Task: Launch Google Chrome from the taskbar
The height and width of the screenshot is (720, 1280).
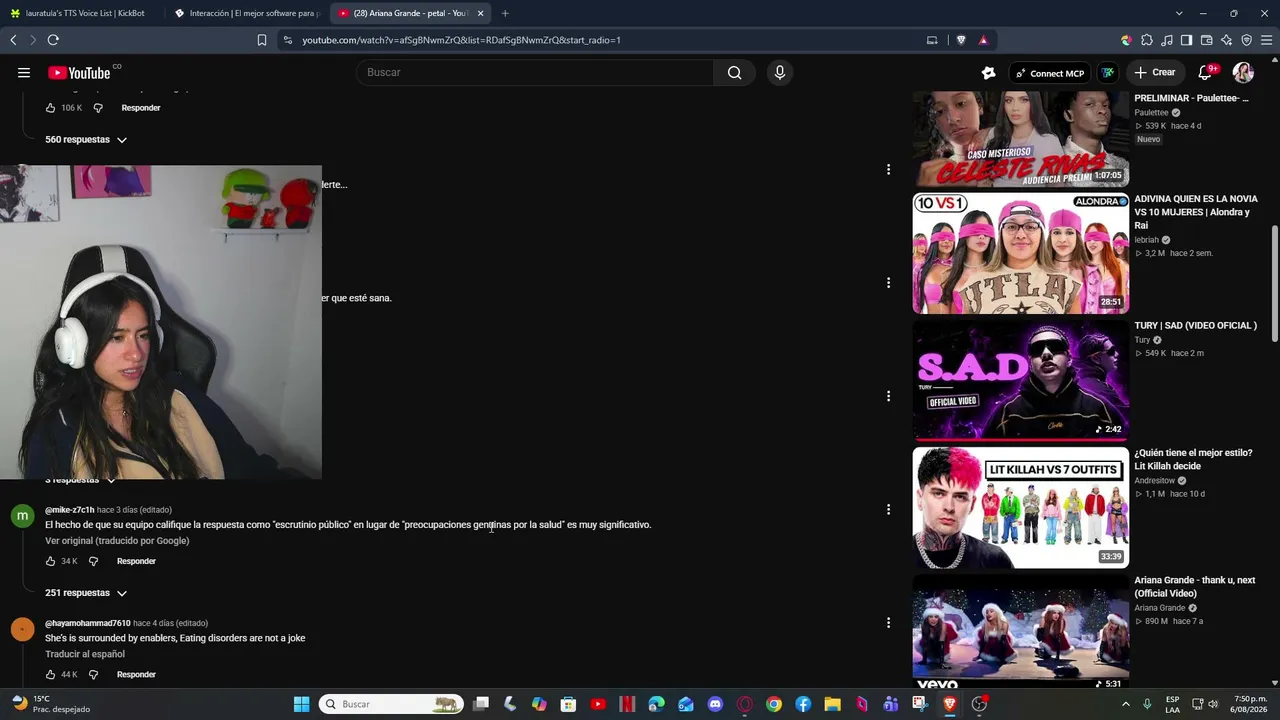Action: click(x=774, y=704)
